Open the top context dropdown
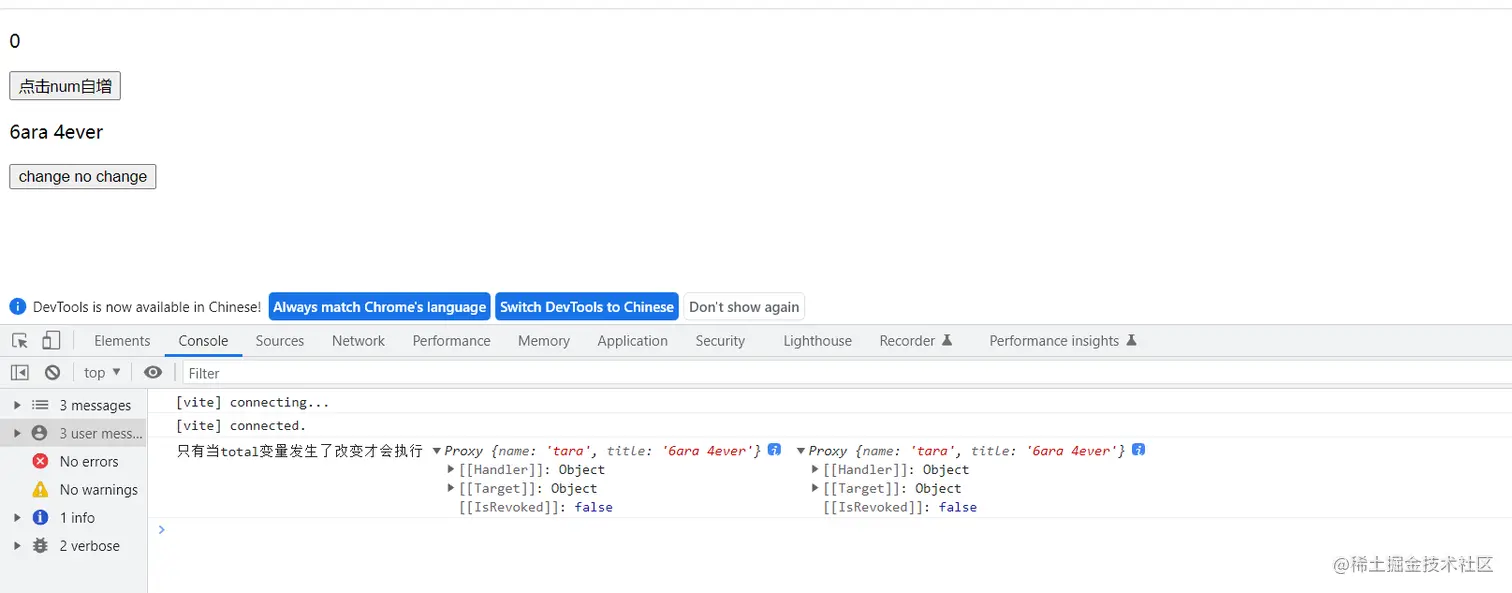The image size is (1512, 593). tap(102, 372)
